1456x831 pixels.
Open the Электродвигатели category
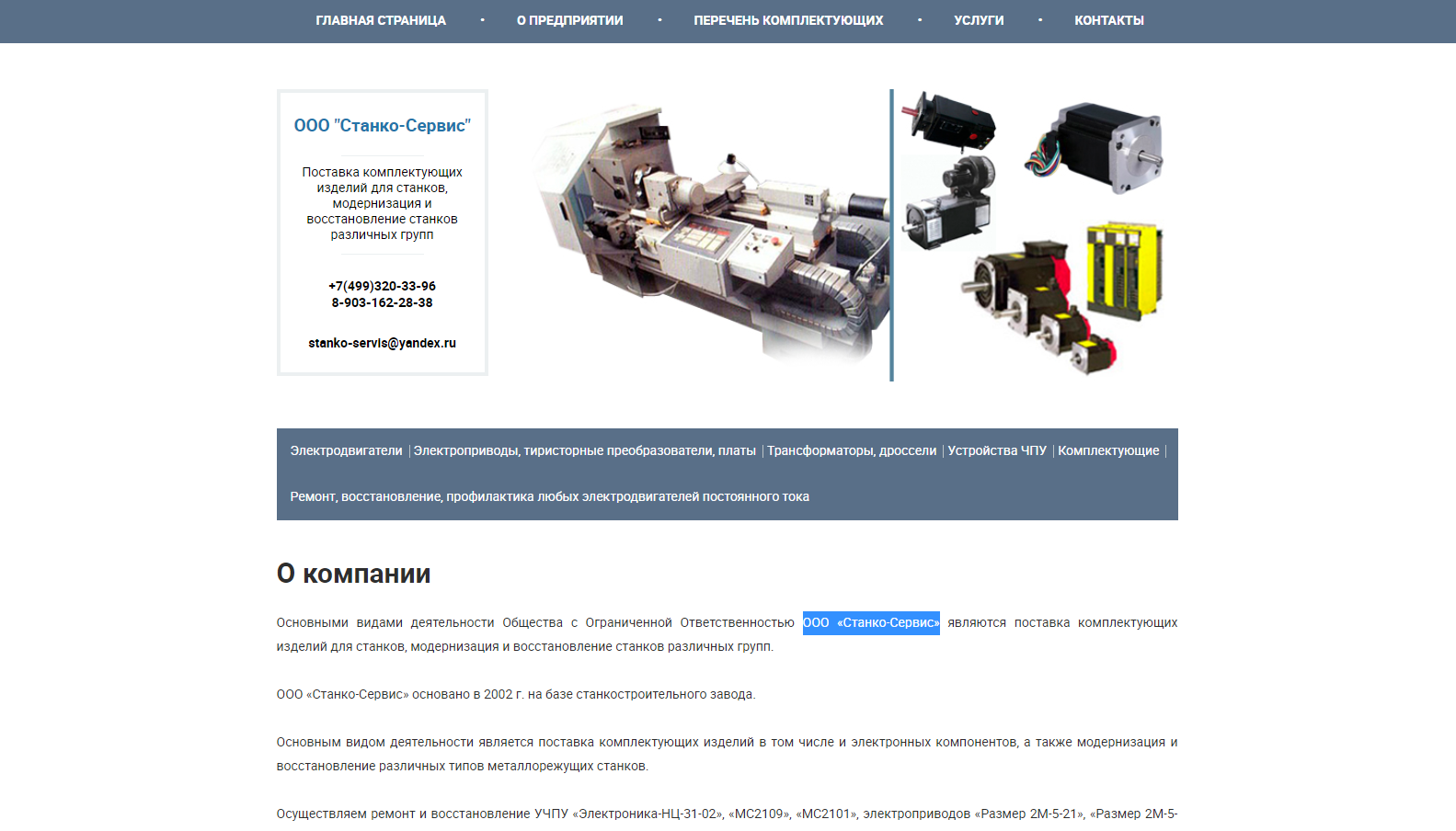click(x=346, y=450)
